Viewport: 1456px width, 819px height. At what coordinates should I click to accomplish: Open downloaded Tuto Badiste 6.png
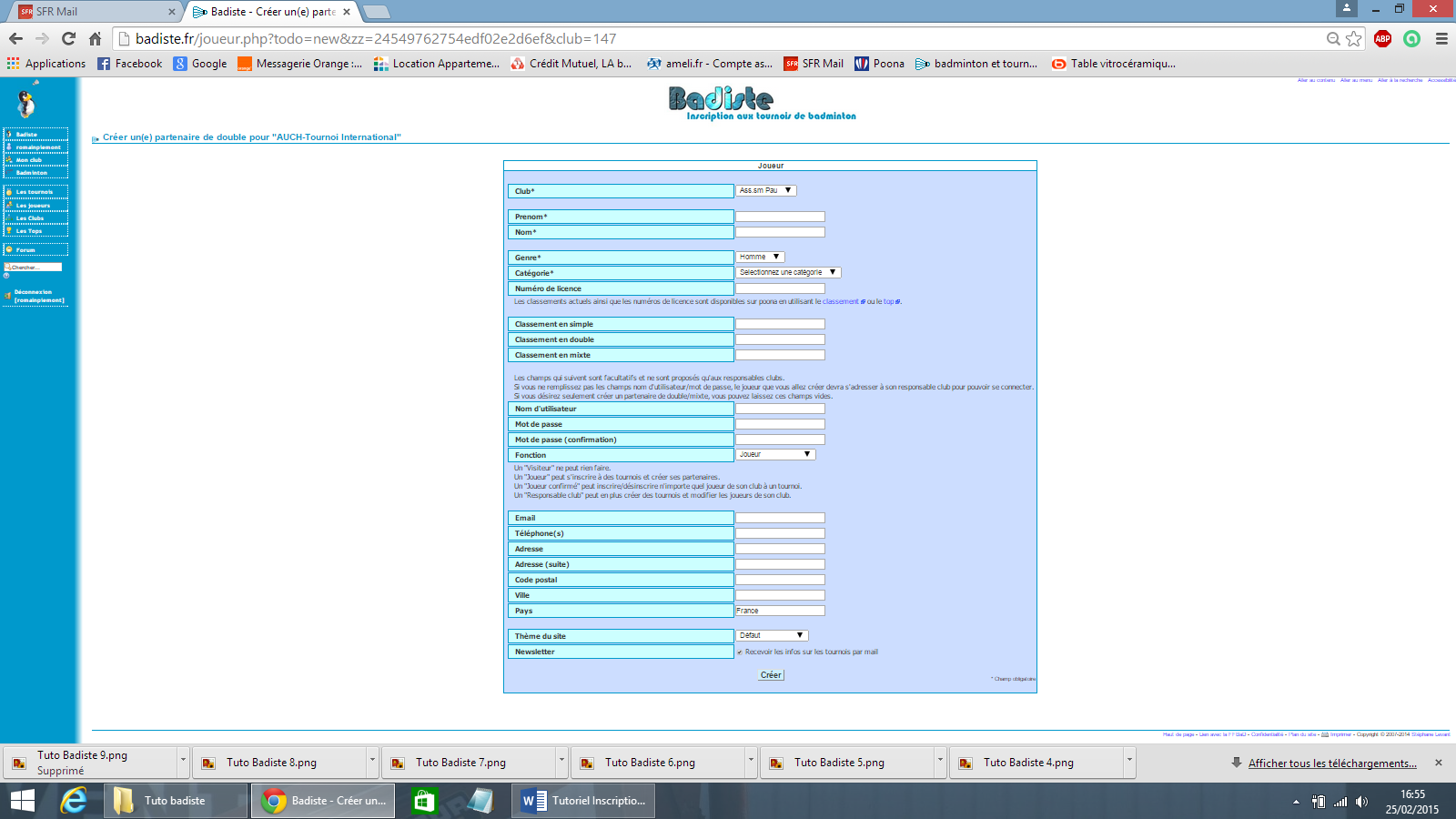(x=650, y=763)
